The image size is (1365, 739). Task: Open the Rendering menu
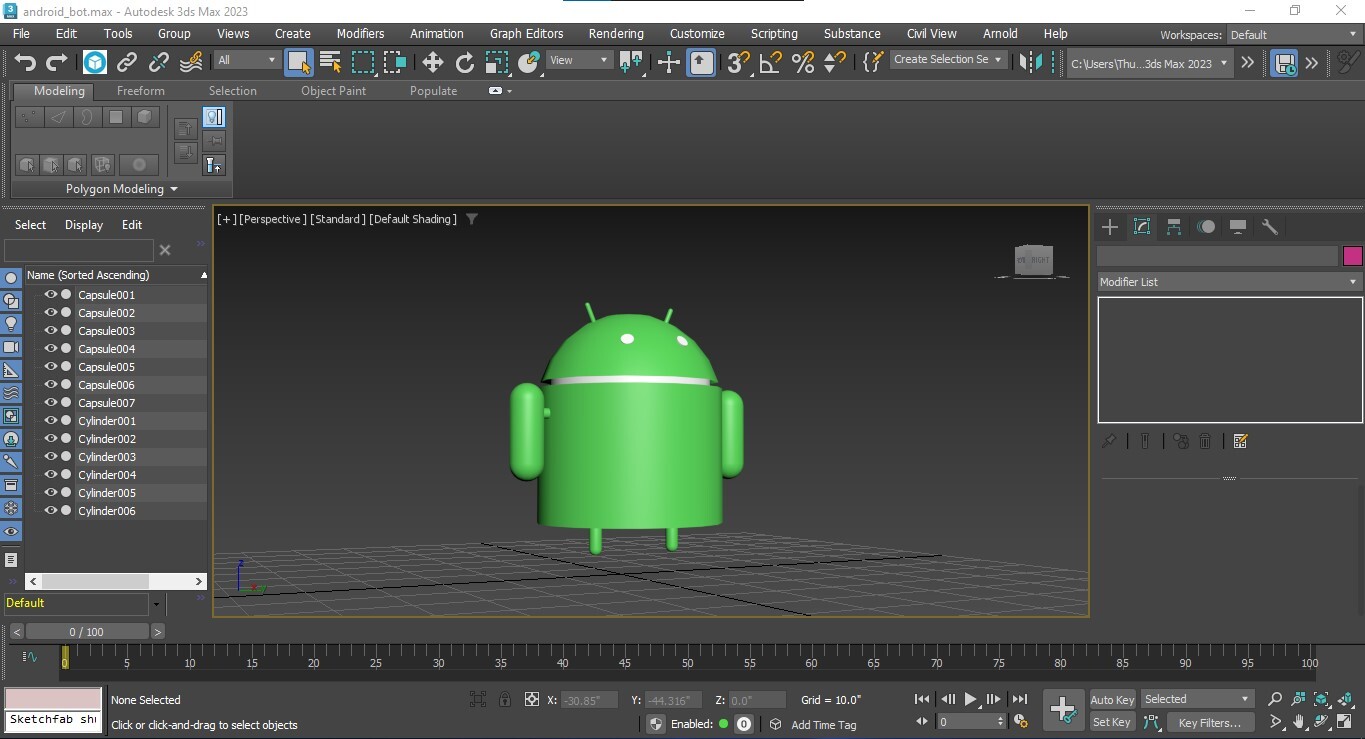615,33
